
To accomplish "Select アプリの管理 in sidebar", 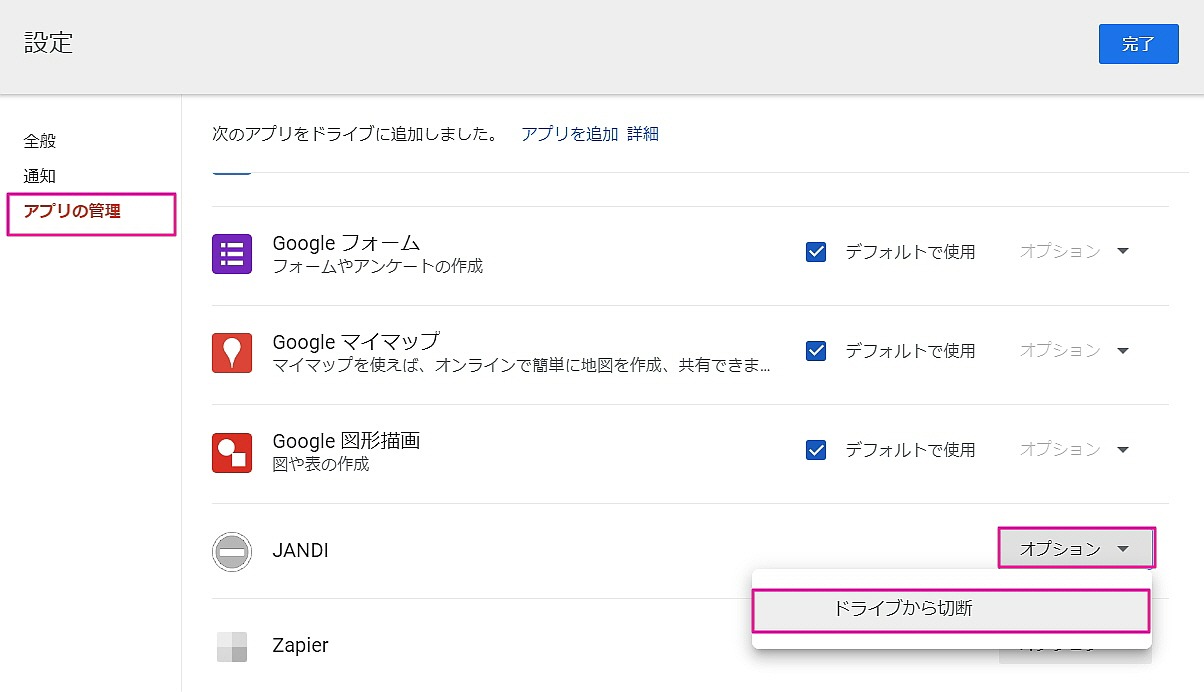I will [x=72, y=211].
